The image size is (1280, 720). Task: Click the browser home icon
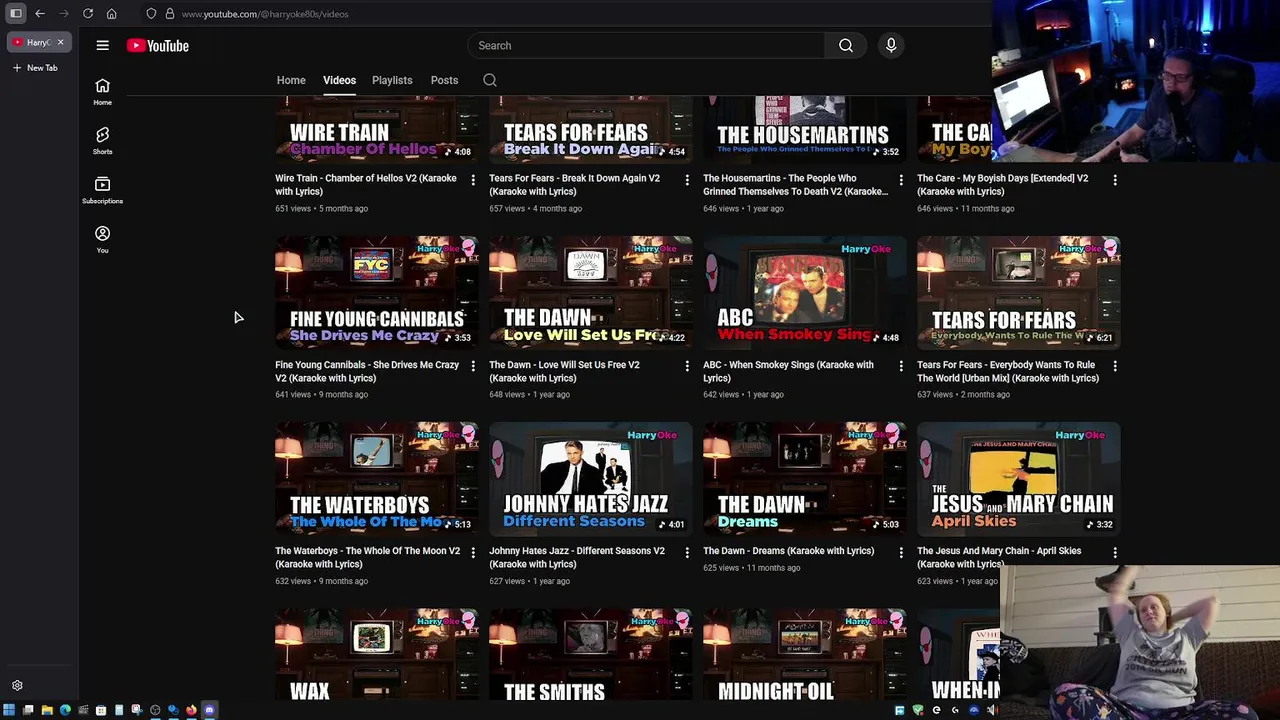[111, 14]
